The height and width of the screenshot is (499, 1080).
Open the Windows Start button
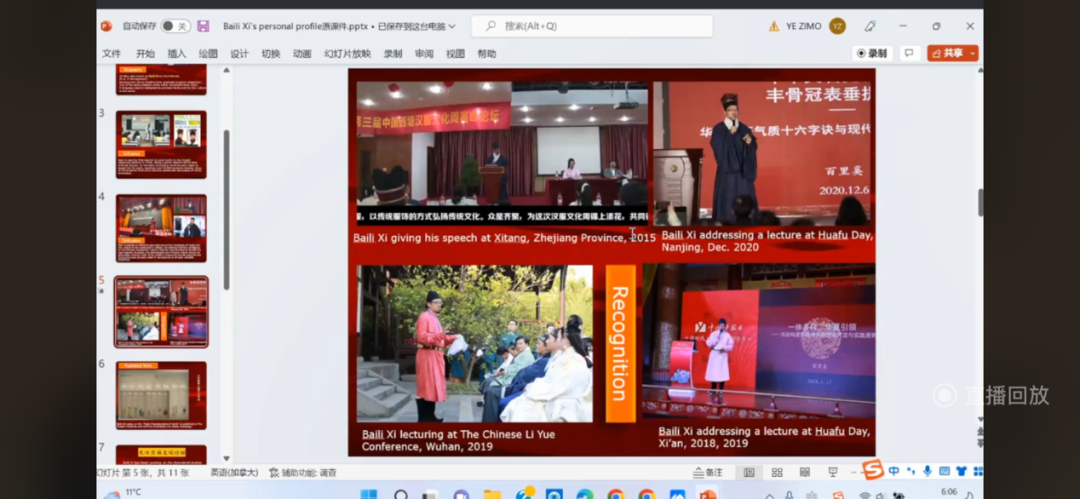(x=368, y=493)
